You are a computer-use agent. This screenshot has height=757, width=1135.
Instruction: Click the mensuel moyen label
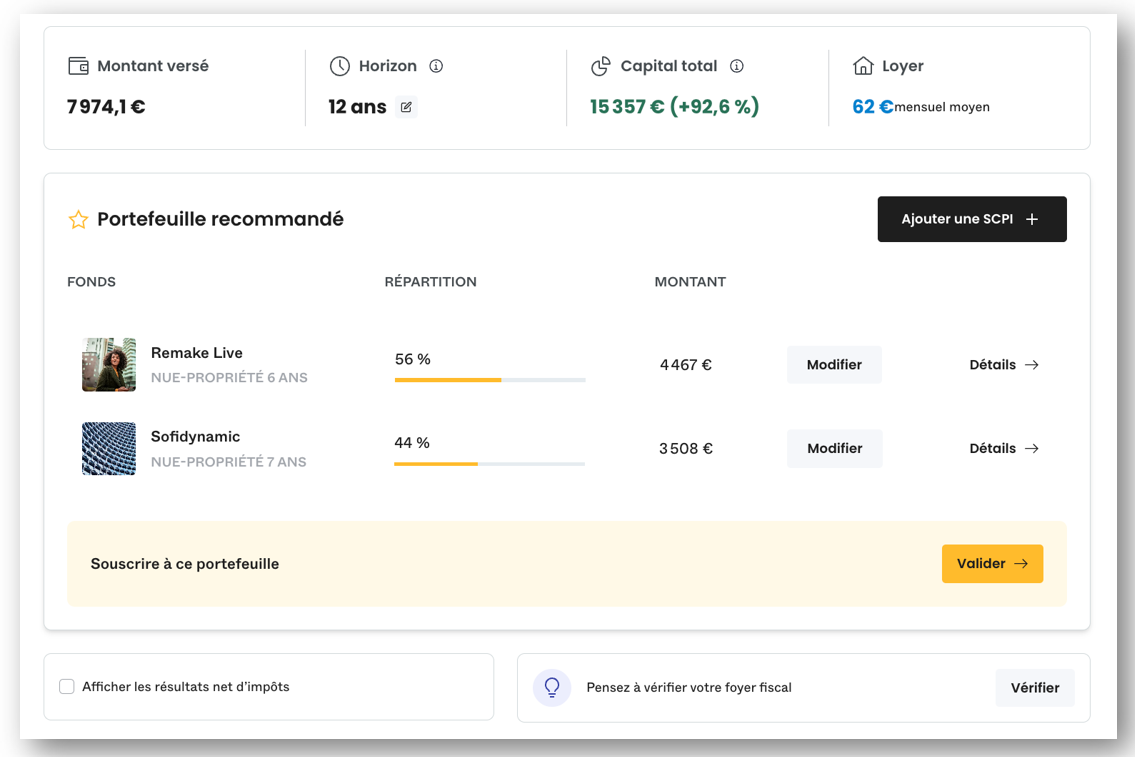click(x=942, y=107)
